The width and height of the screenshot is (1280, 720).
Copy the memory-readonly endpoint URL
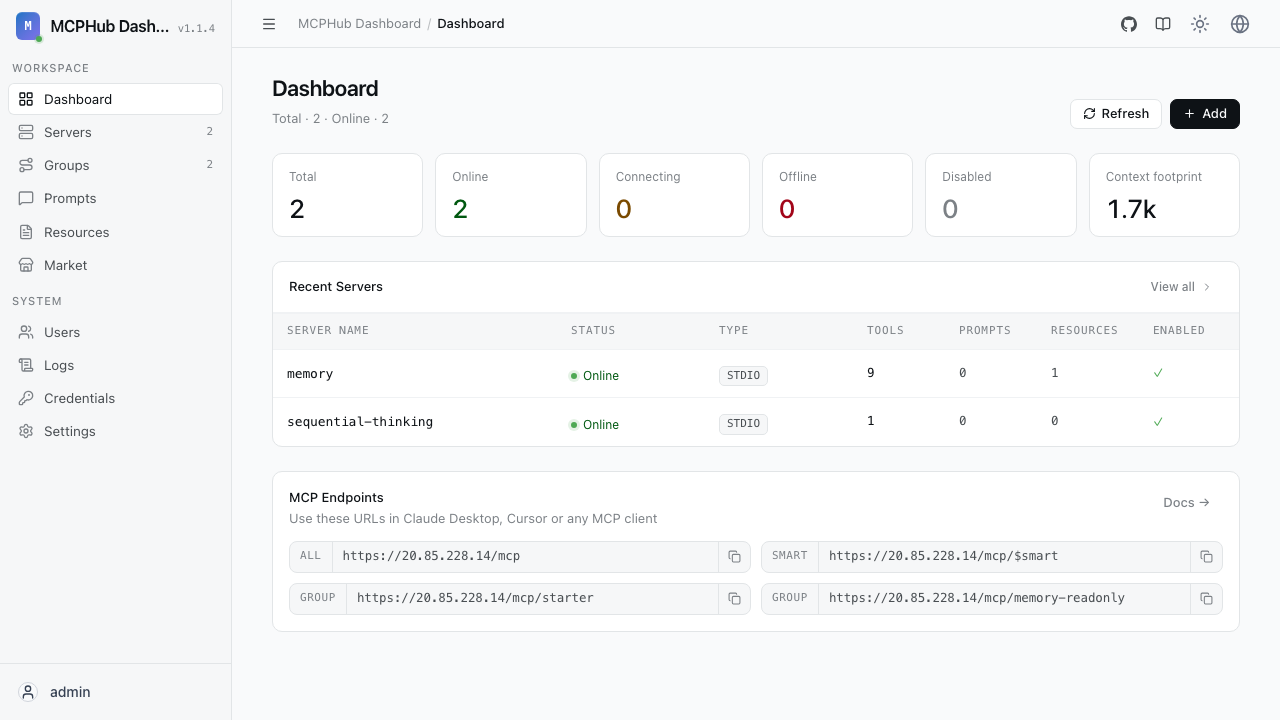[x=1206, y=599]
